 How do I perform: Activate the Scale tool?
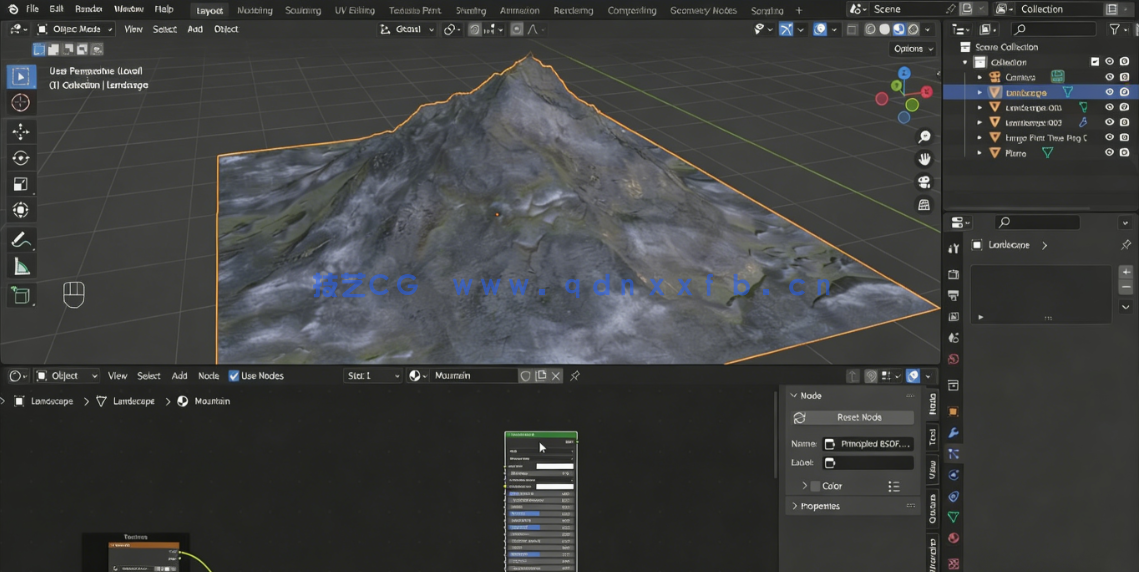pos(21,184)
